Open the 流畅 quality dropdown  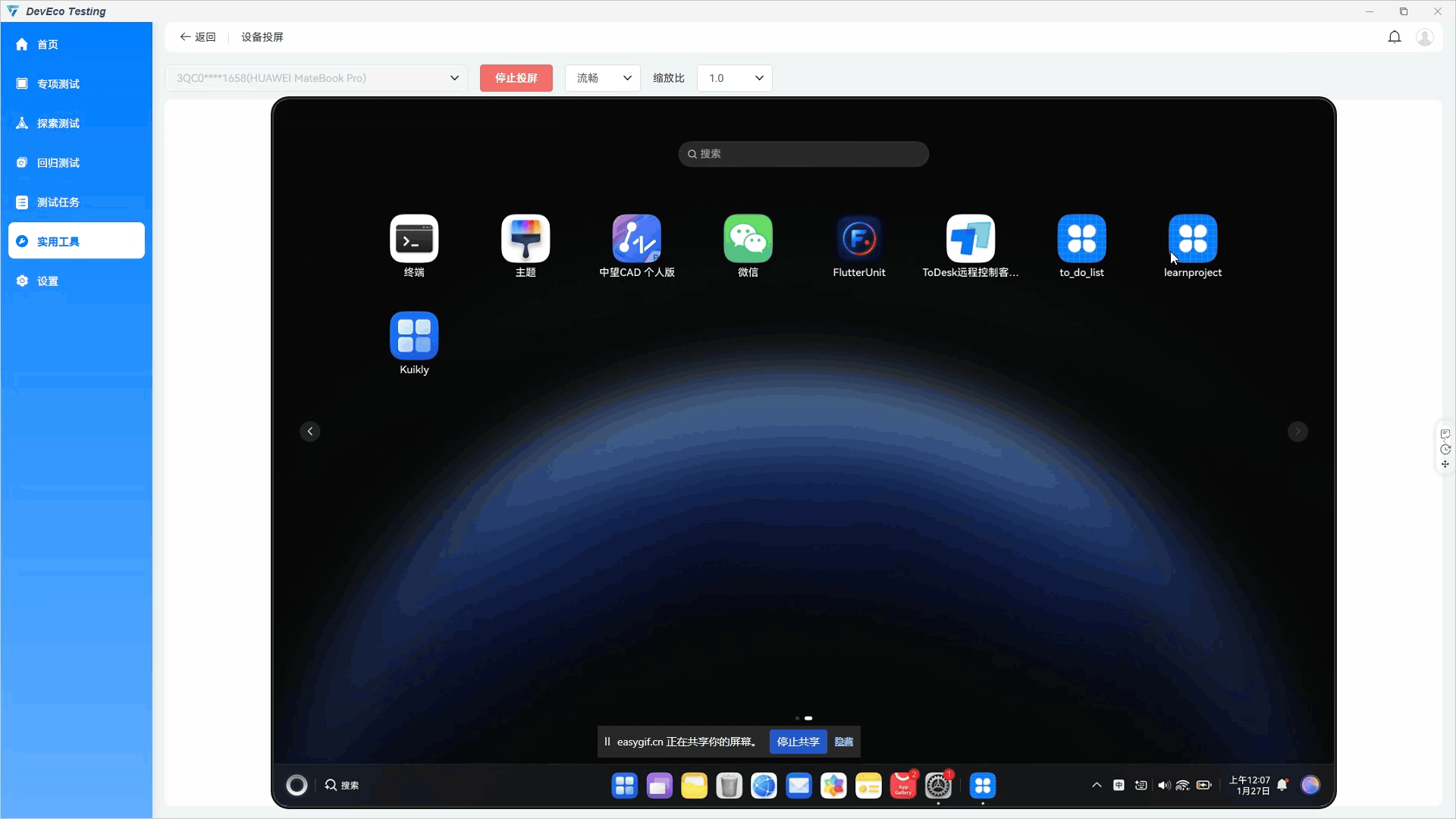(x=603, y=78)
